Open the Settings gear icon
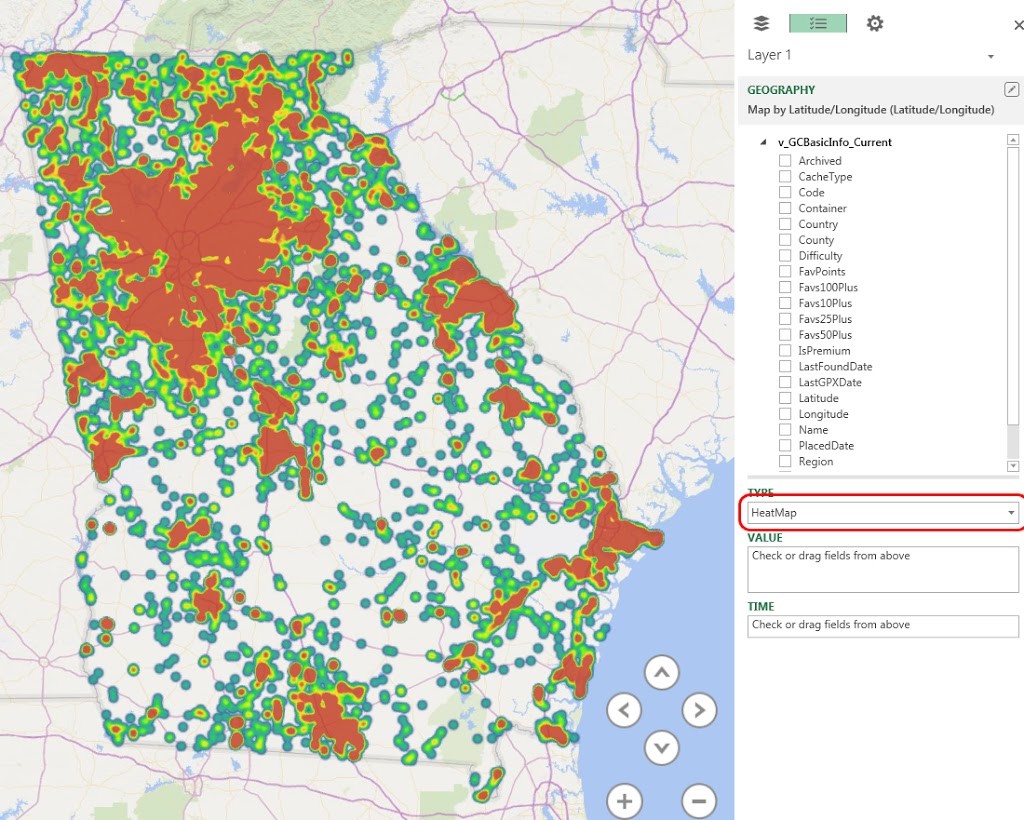The image size is (1024, 820). coord(874,23)
